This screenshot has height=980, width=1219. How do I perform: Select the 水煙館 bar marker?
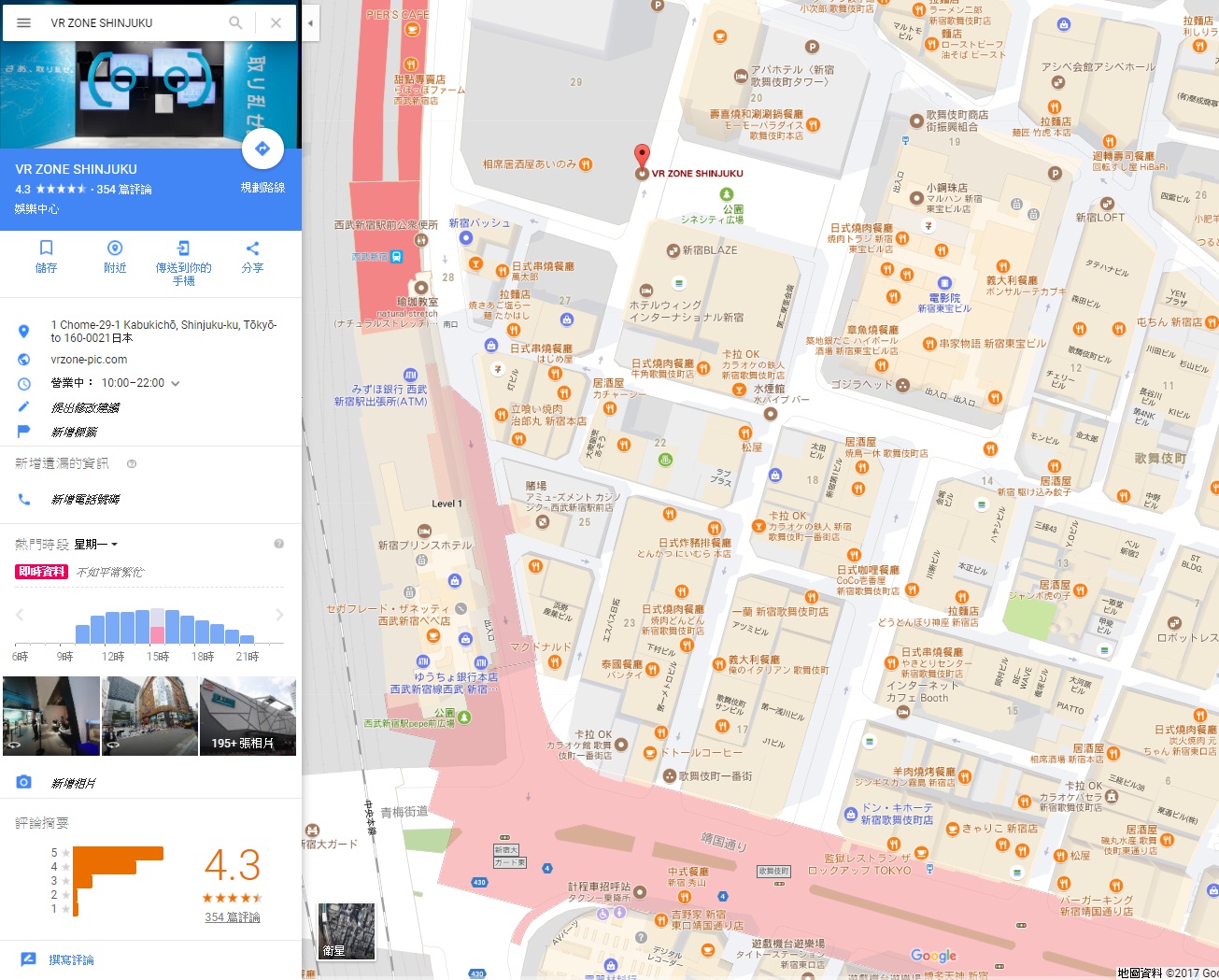771,413
